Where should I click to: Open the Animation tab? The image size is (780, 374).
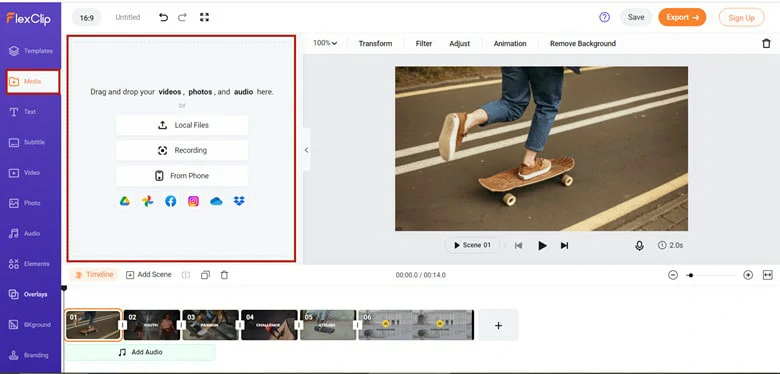click(510, 44)
